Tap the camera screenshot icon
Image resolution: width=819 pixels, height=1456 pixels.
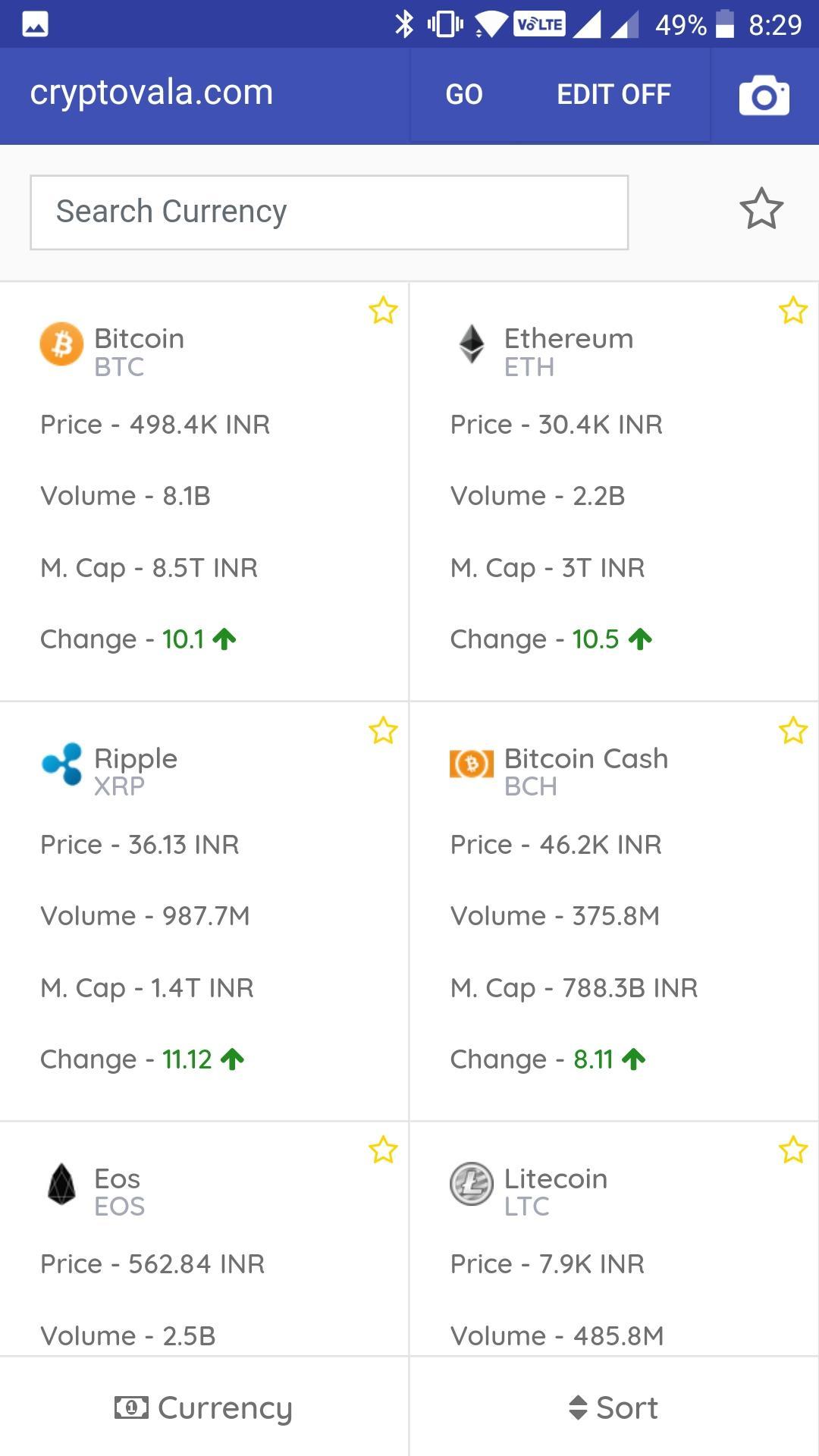pos(764,96)
